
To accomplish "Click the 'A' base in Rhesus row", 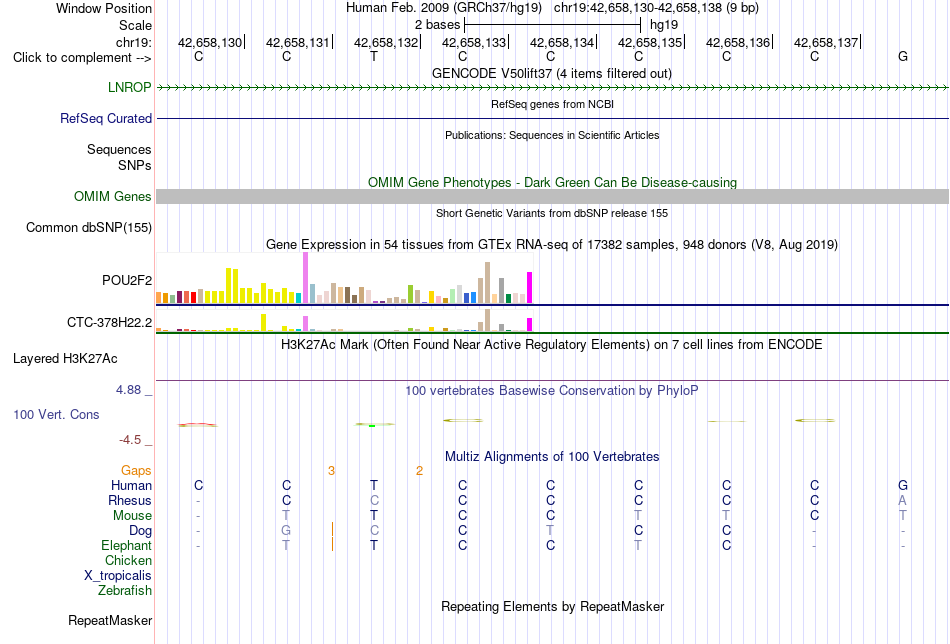I will [903, 500].
